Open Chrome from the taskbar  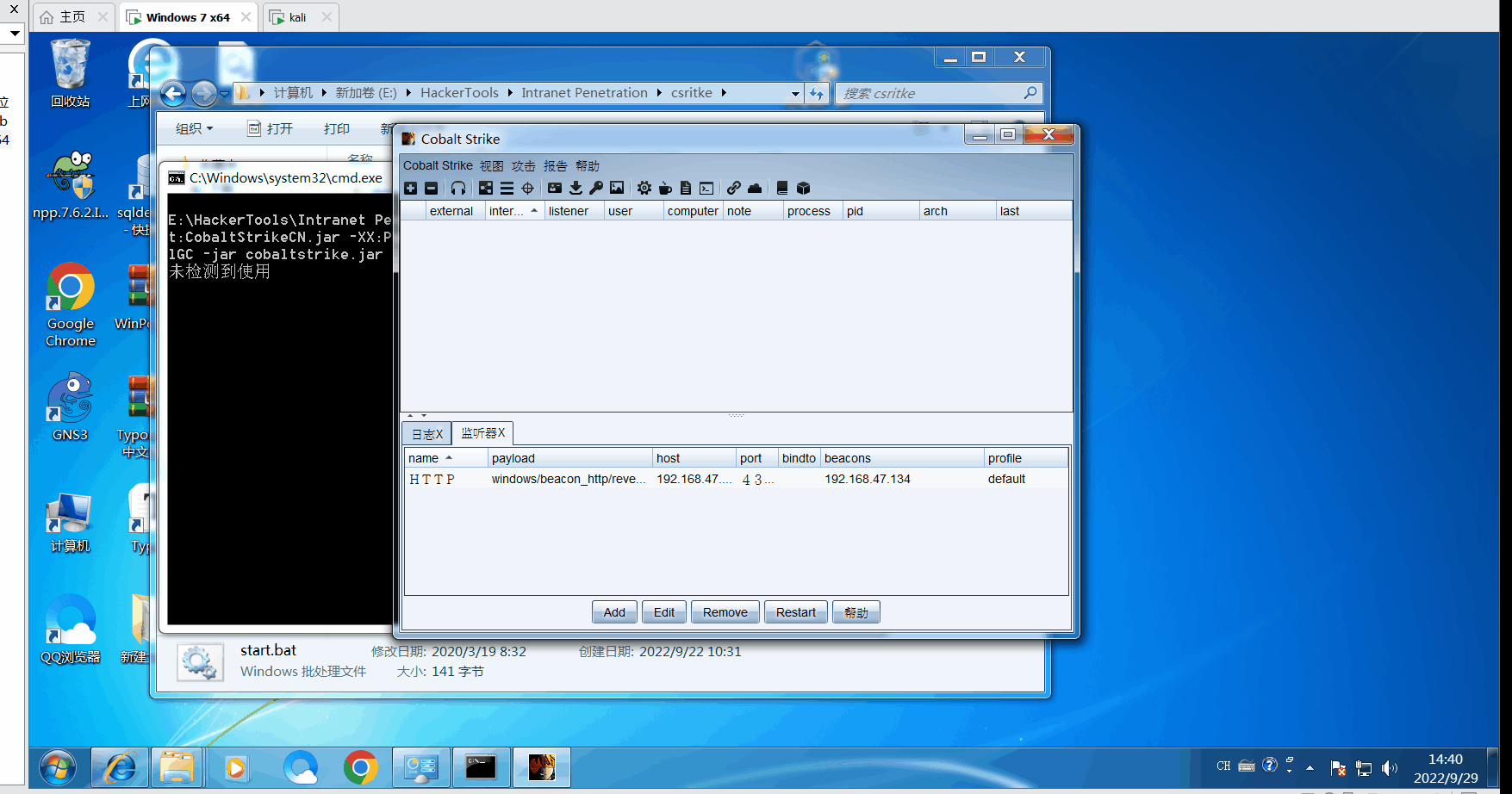point(361,767)
